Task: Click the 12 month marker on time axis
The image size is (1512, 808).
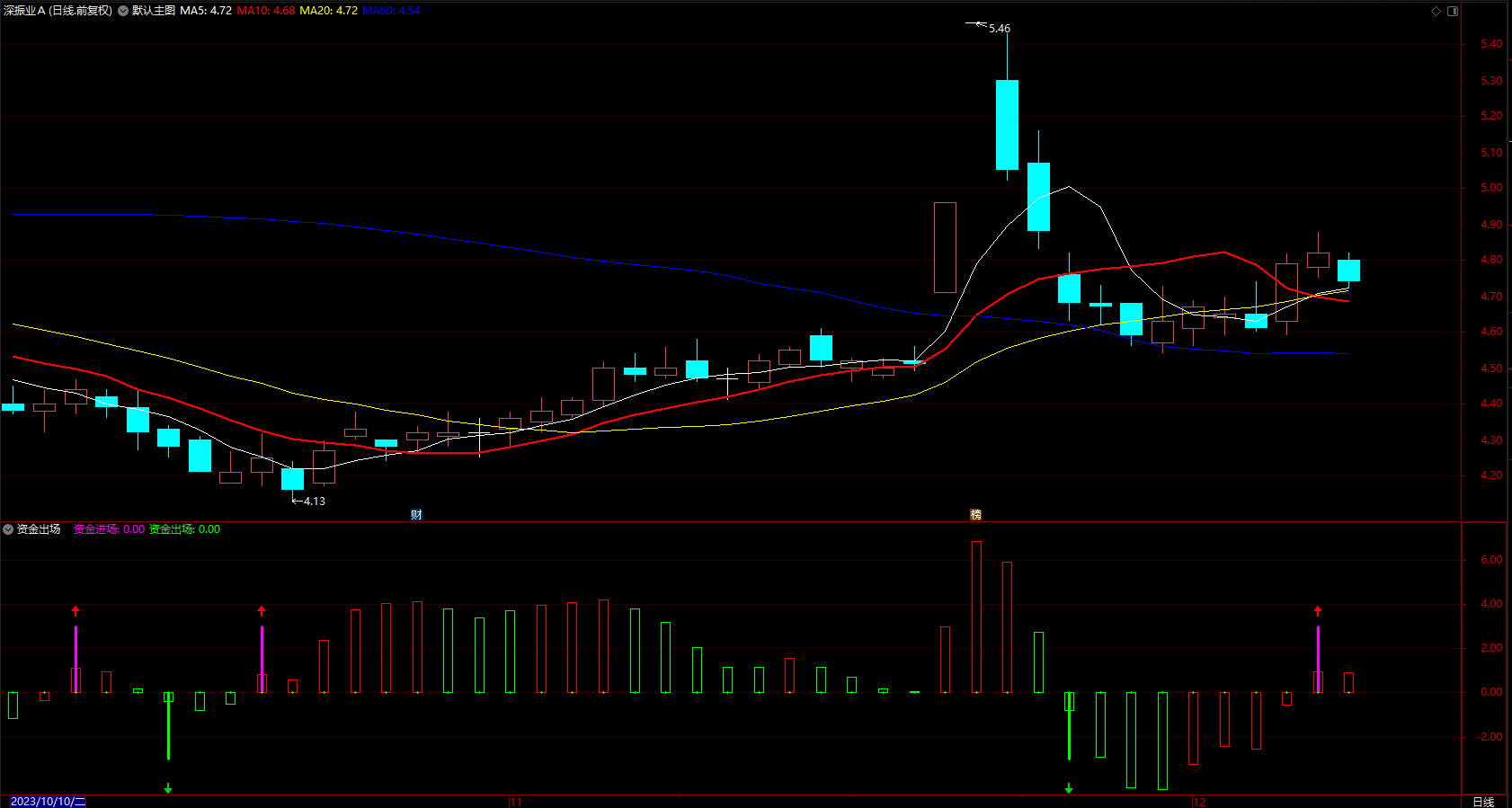Action: [1199, 802]
